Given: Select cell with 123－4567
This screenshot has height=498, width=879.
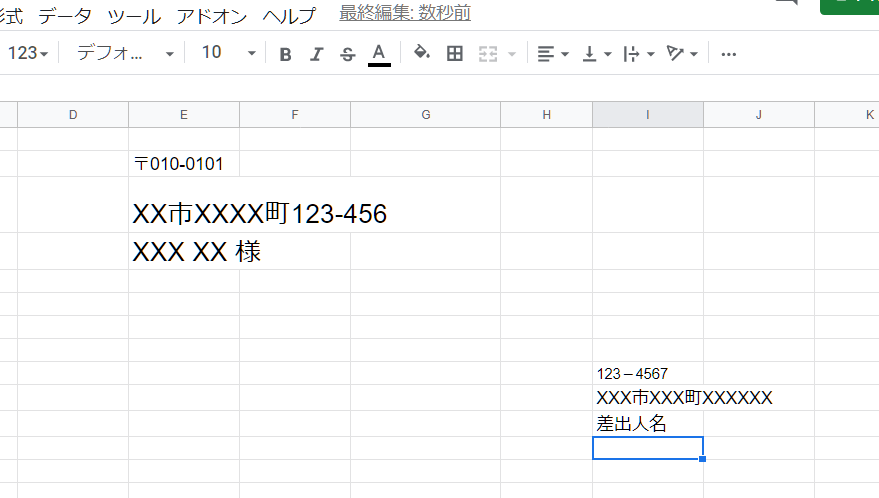Looking at the screenshot, I should 648,374.
